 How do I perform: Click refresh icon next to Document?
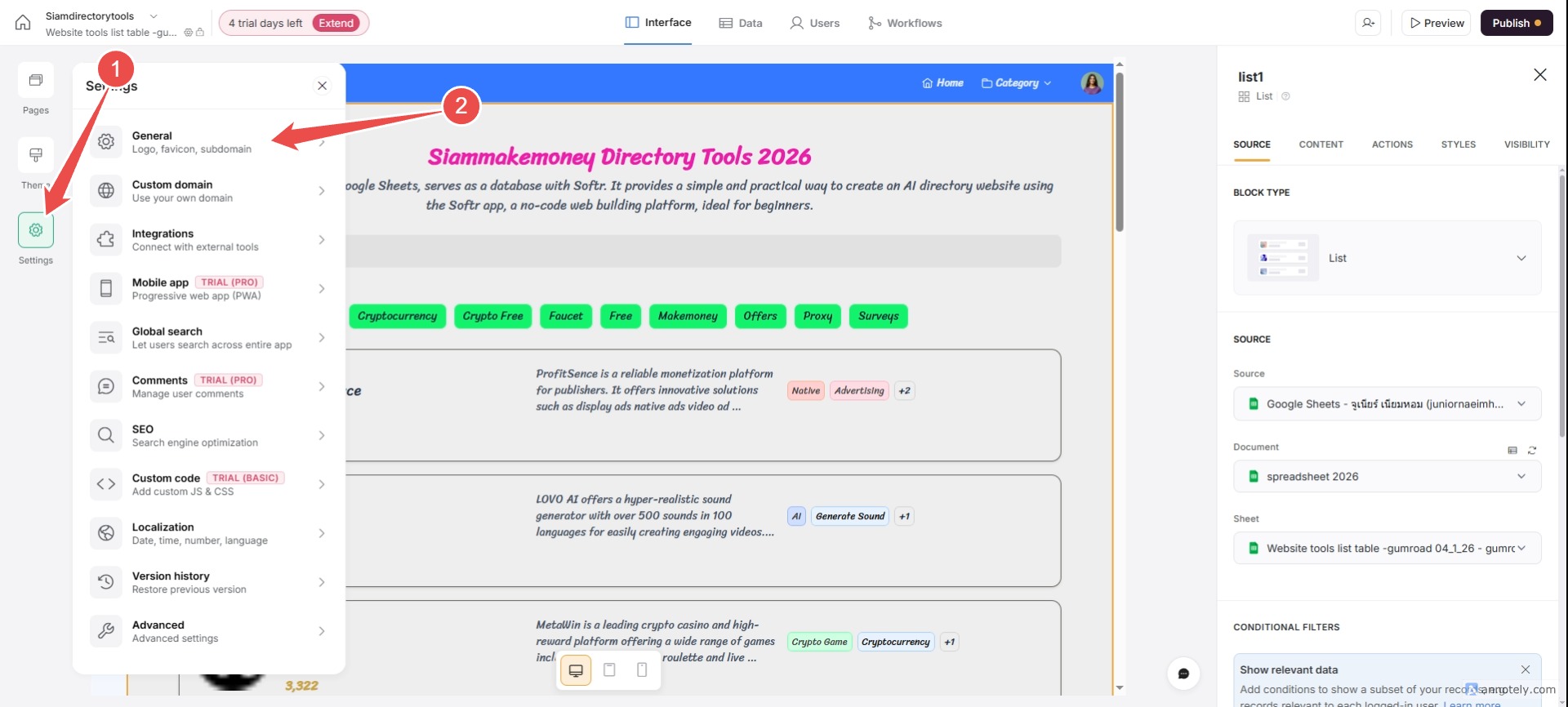[1532, 450]
